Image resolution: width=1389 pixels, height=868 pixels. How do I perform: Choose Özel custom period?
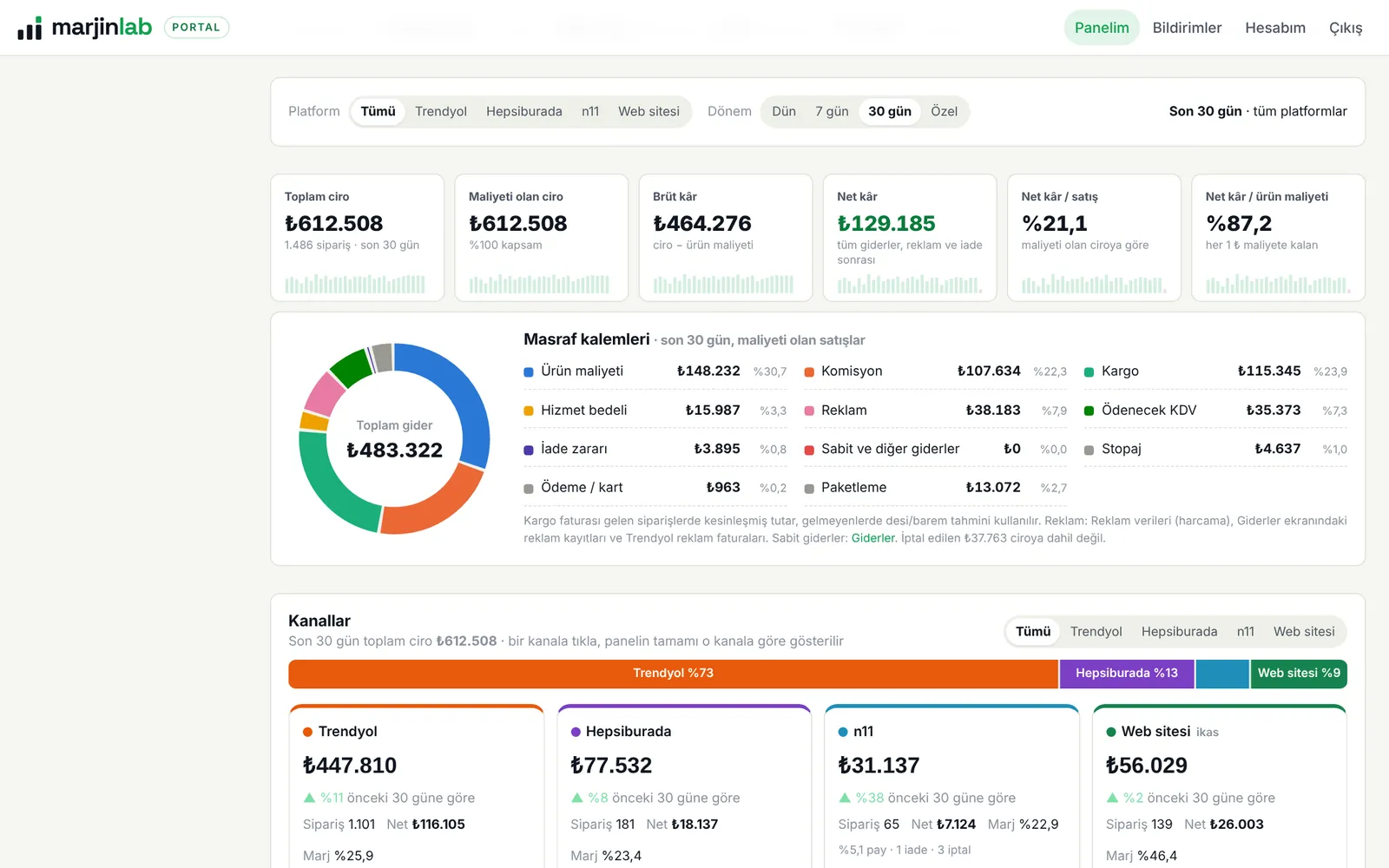click(944, 111)
